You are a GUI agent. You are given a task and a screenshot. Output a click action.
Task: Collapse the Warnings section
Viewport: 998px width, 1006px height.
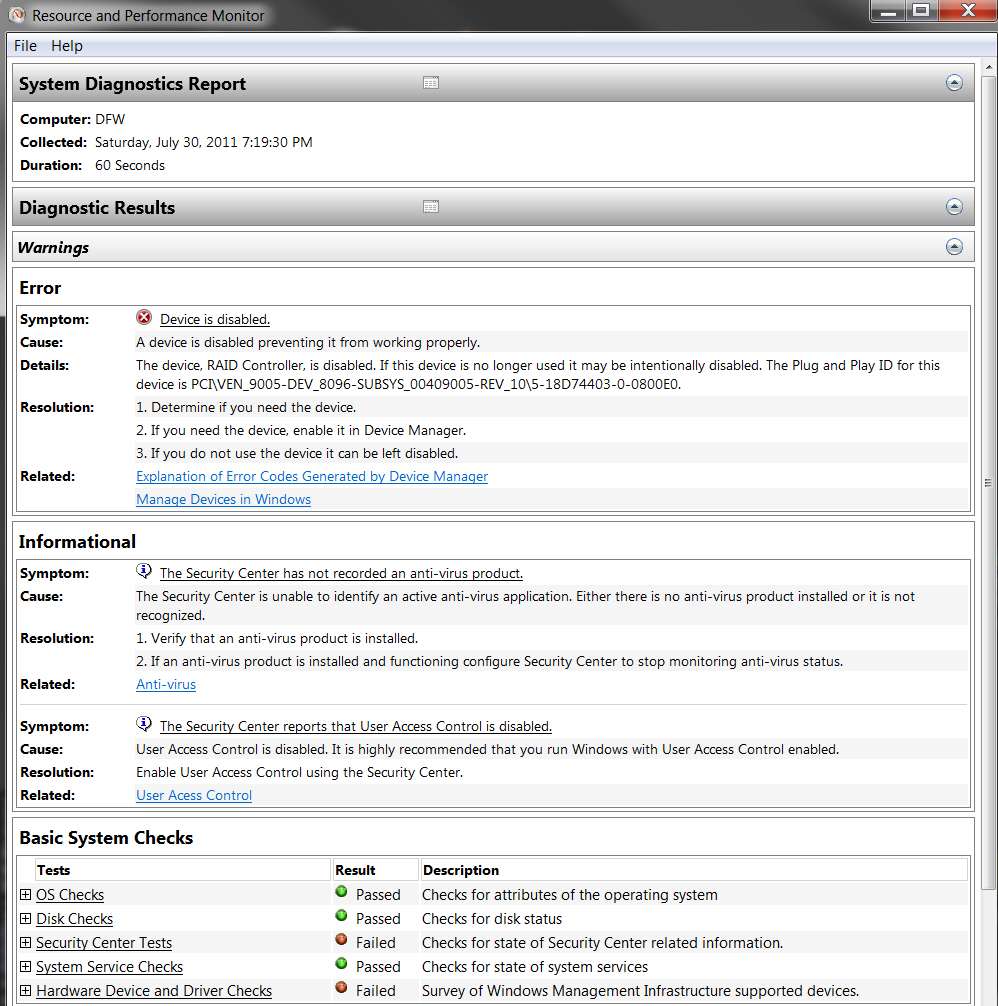954,247
